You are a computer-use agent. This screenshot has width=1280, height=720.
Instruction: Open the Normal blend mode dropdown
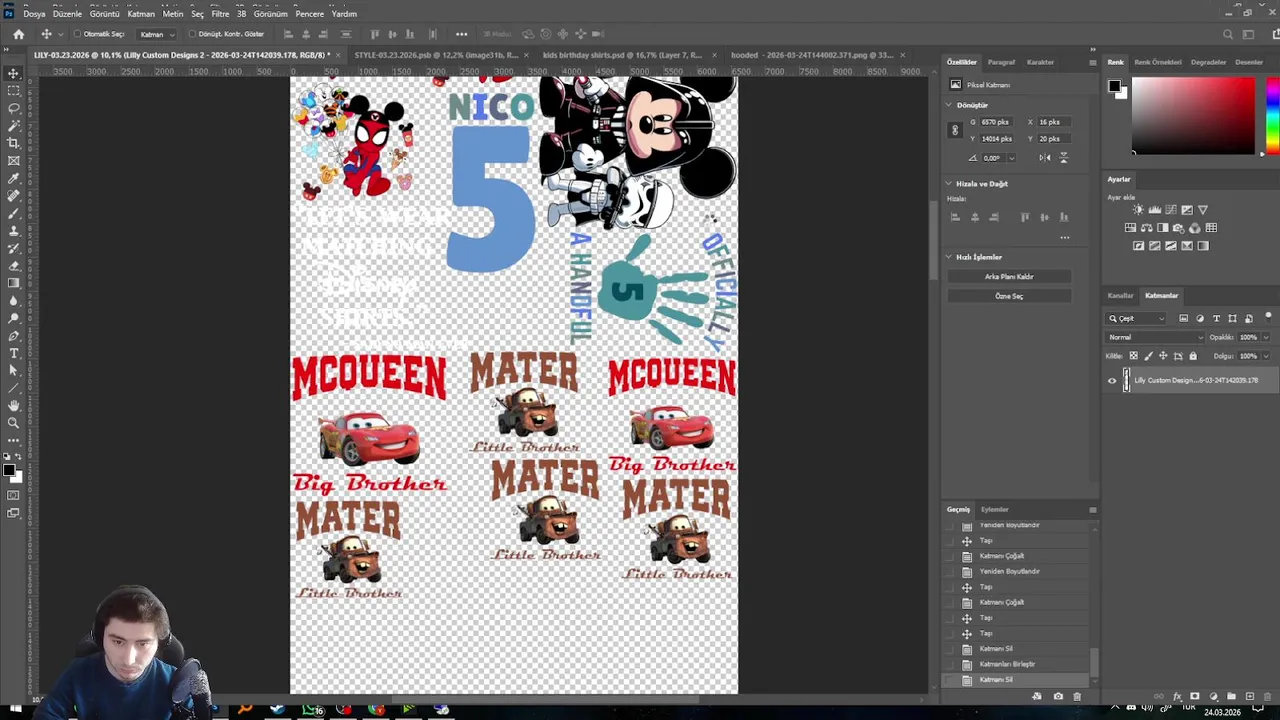tap(1154, 337)
